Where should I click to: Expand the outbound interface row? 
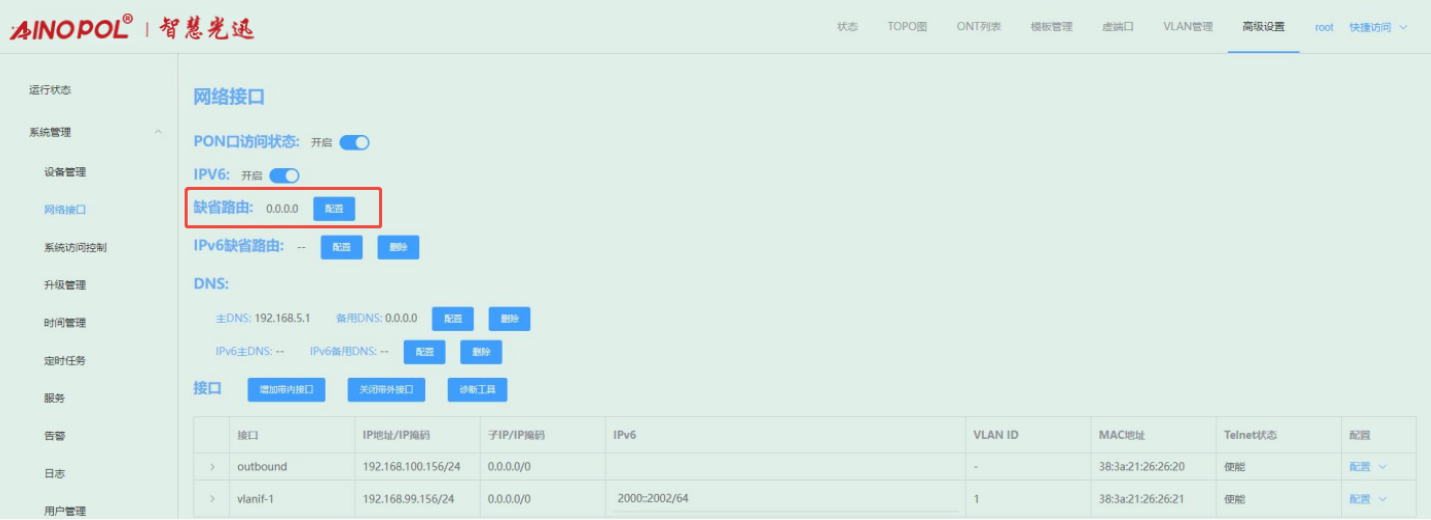tap(212, 467)
